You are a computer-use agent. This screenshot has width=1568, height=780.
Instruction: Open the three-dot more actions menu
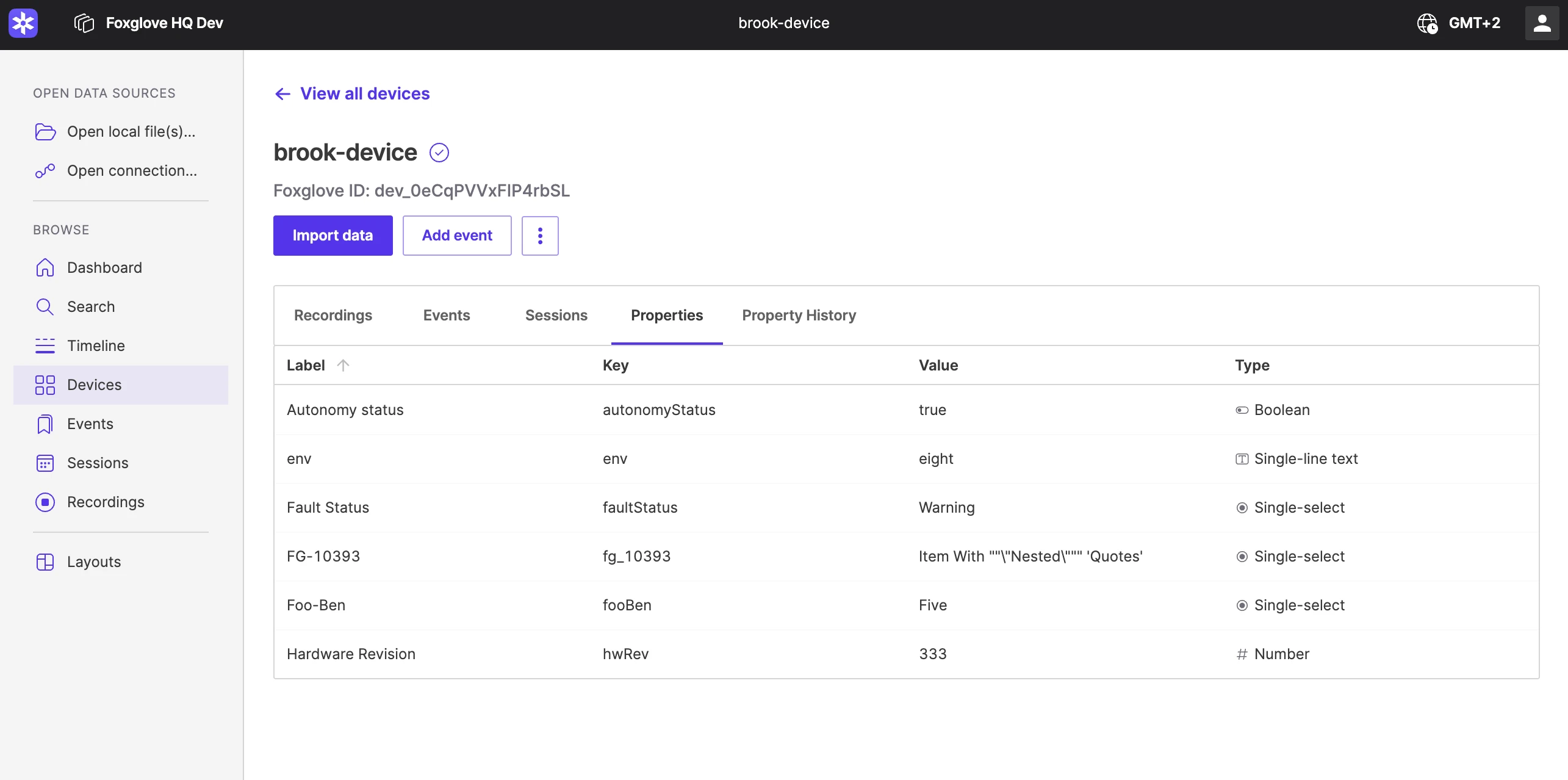[540, 236]
